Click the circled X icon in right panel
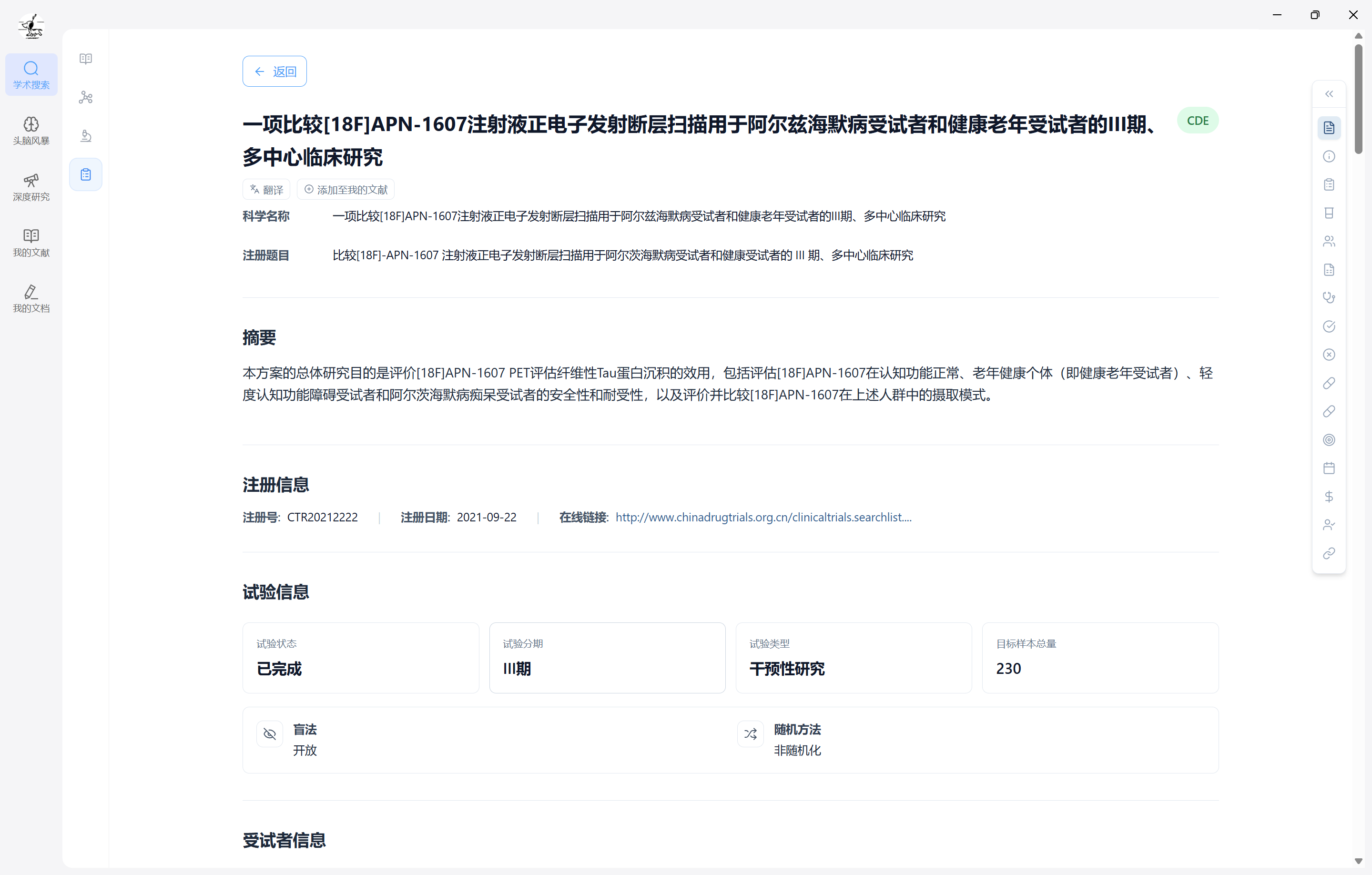 [1329, 355]
